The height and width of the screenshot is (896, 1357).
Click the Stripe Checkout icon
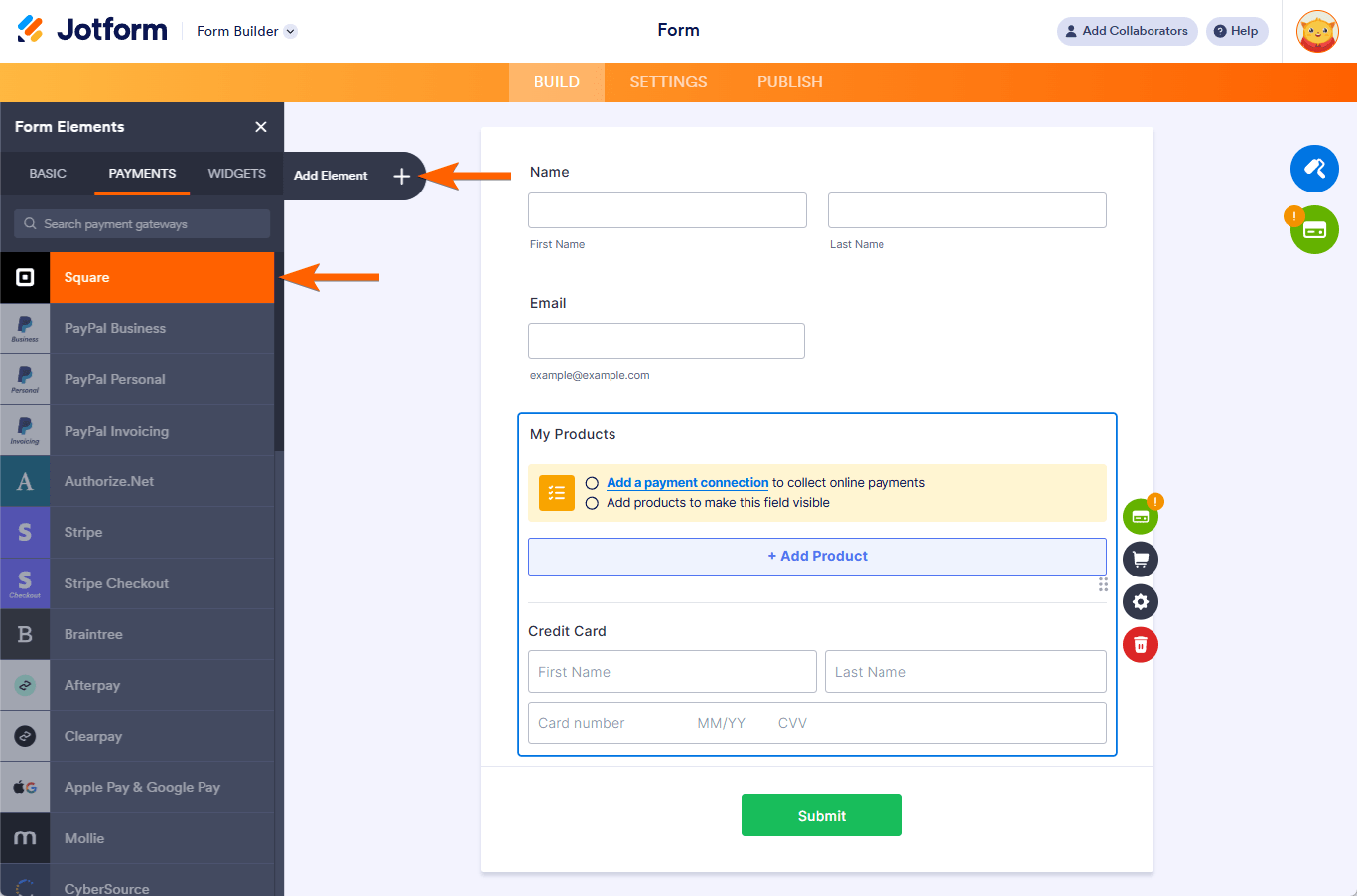(25, 583)
